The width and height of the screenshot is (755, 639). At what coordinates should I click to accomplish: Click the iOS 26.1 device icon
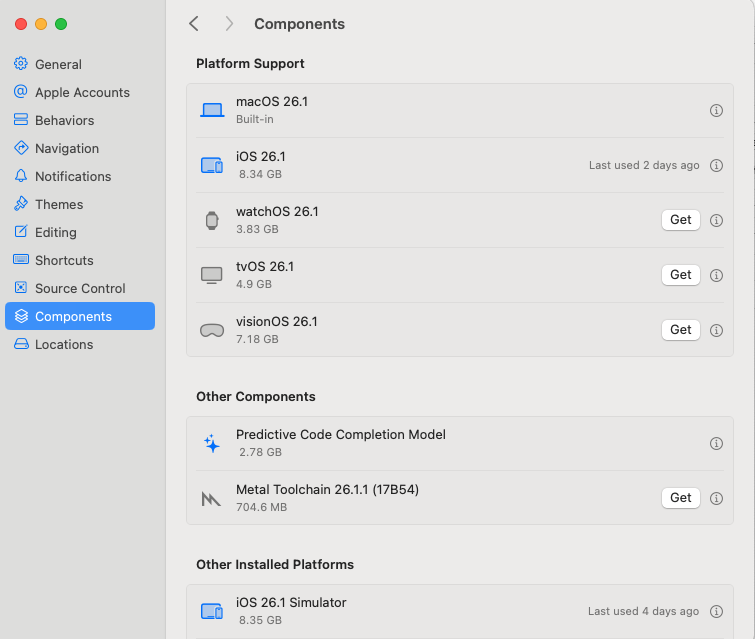212,165
